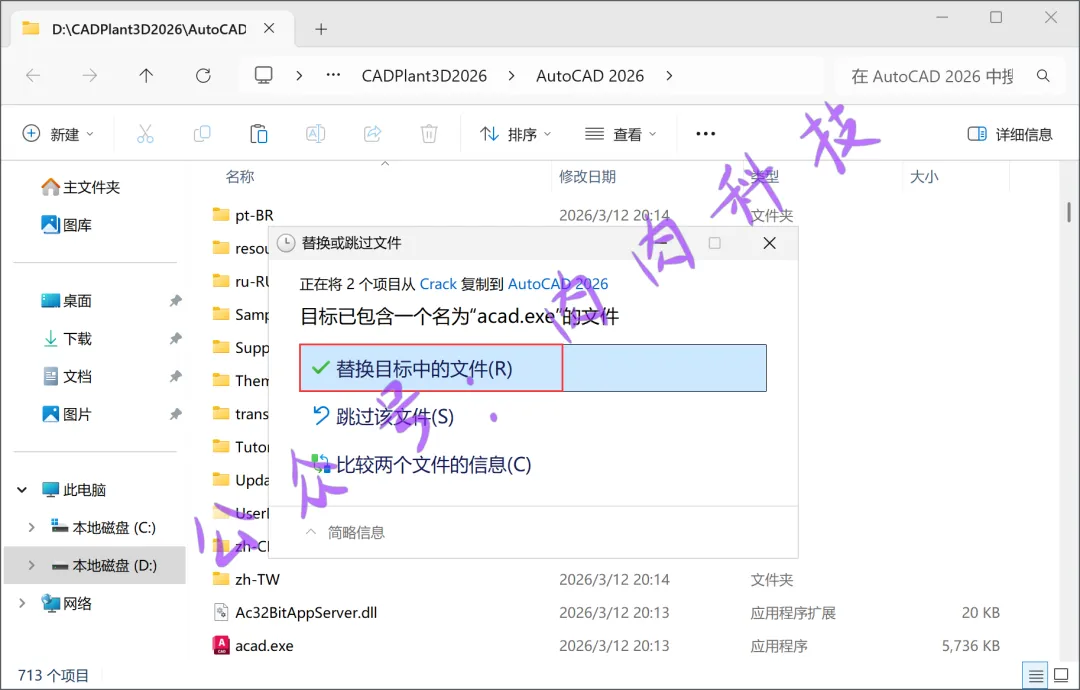The height and width of the screenshot is (690, 1080).
Task: Refresh the current folder
Action: 203,76
